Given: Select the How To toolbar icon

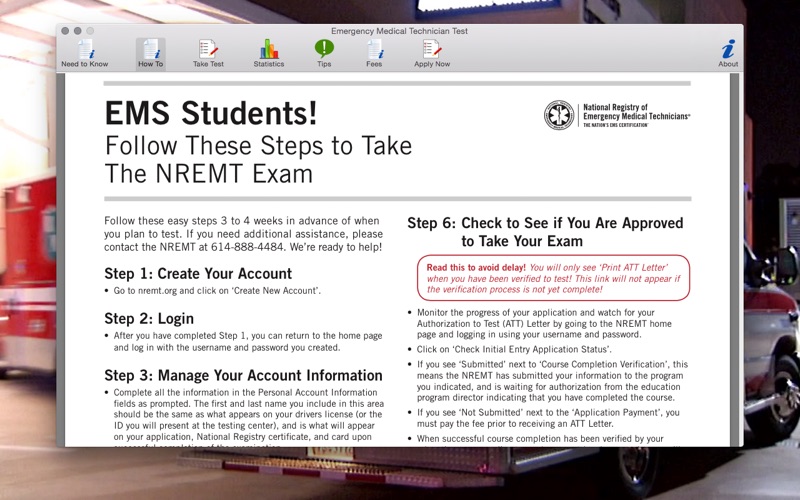Looking at the screenshot, I should 151,54.
